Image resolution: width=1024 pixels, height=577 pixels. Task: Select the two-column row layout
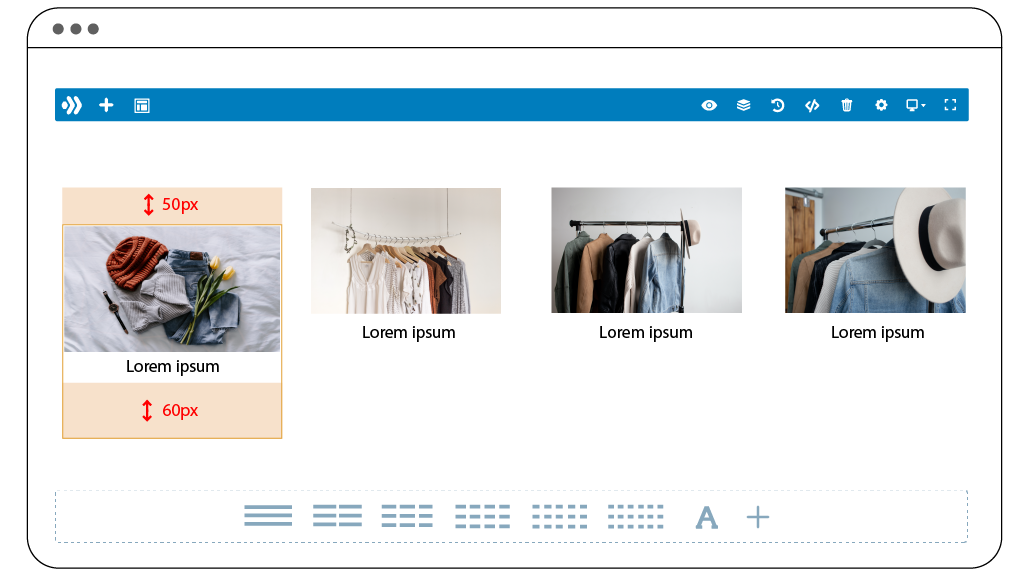coord(337,516)
